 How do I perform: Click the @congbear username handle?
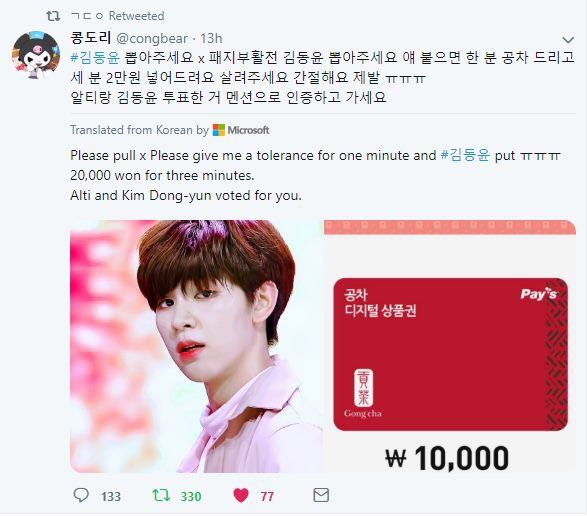pyautogui.click(x=152, y=38)
